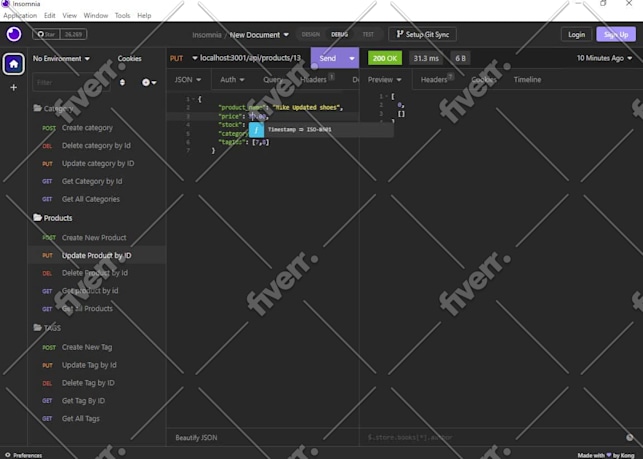Switch to DEBUG mode
The image size is (643, 459).
[x=340, y=34]
